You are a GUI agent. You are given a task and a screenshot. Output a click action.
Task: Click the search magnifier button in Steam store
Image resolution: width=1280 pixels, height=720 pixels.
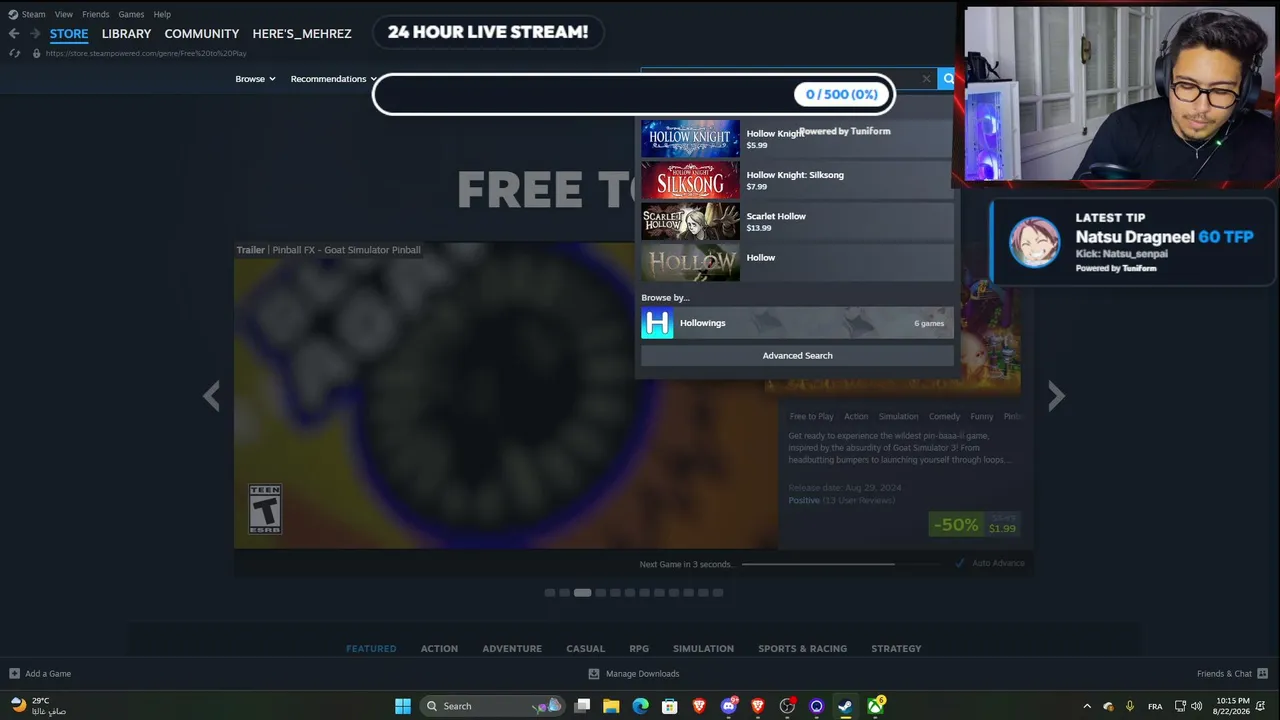pos(948,79)
